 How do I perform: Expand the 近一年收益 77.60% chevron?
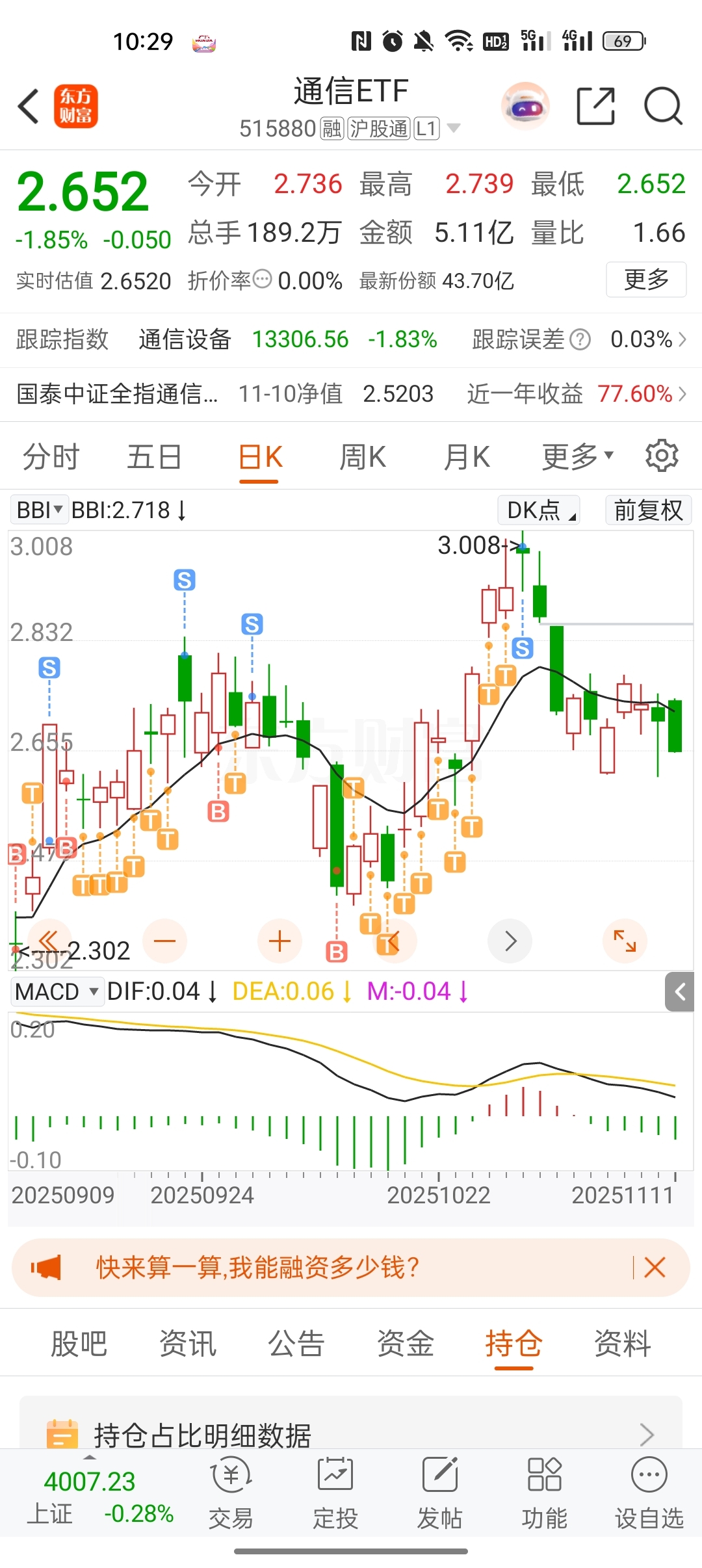point(682,394)
